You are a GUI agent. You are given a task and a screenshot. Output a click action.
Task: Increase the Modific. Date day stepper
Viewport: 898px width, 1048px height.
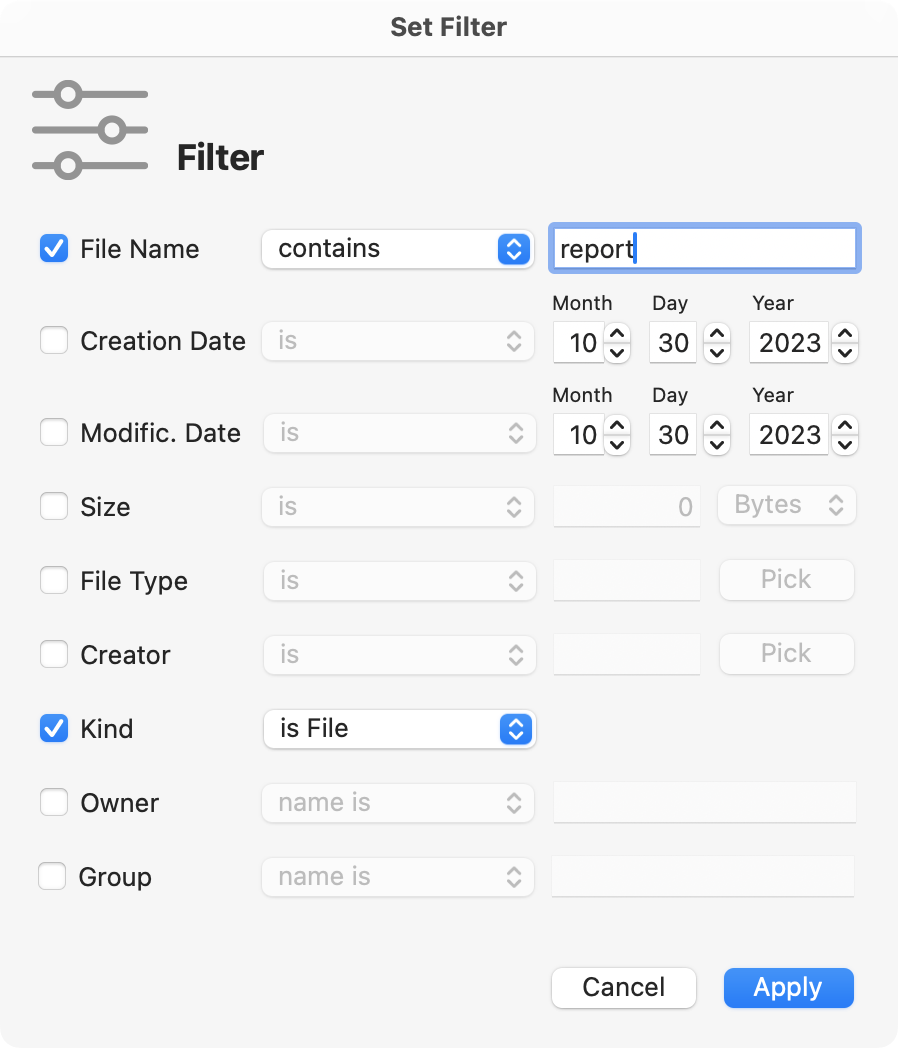(717, 425)
